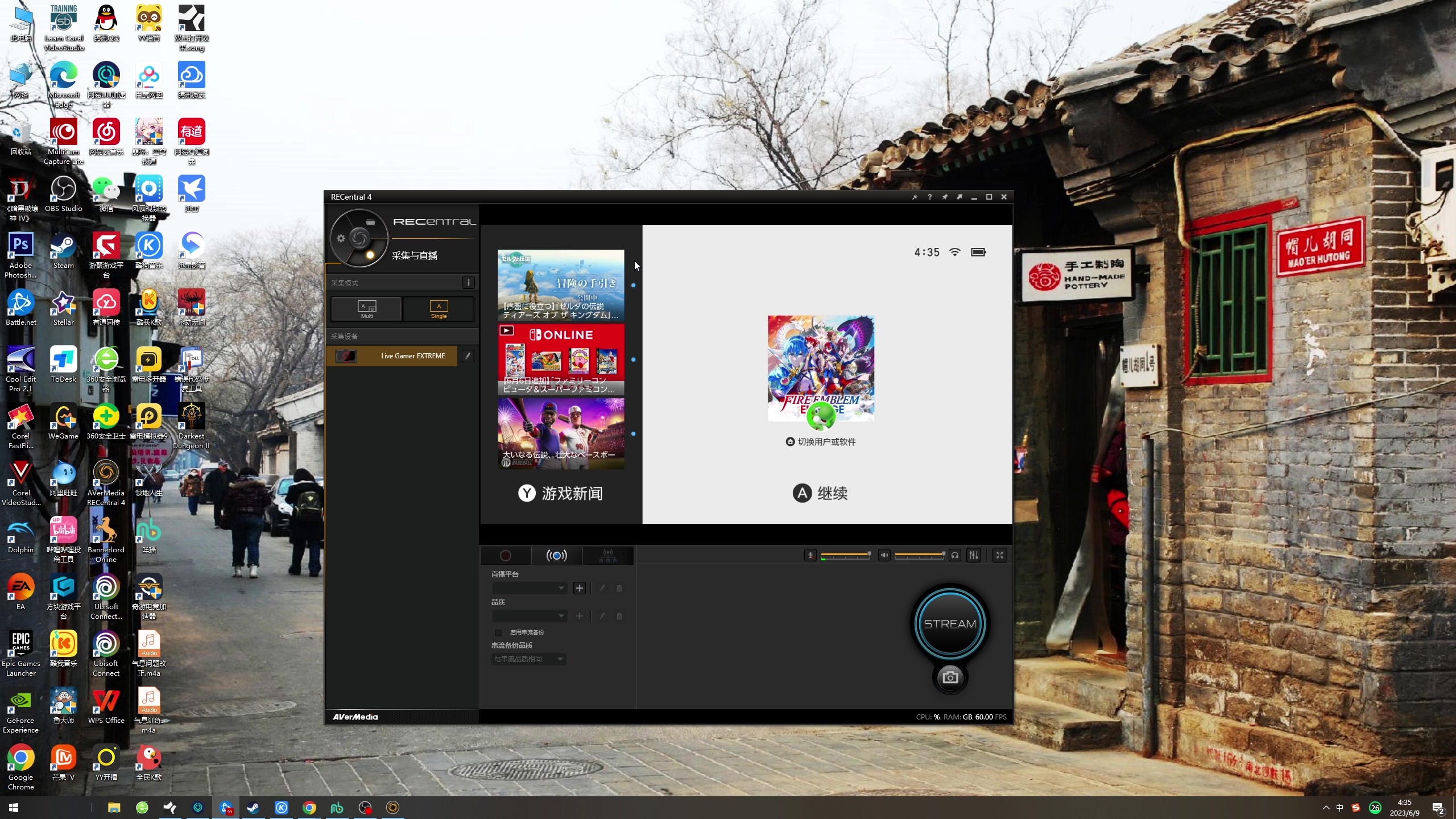Edit Live Gamer EXTREME device settings

468,356
